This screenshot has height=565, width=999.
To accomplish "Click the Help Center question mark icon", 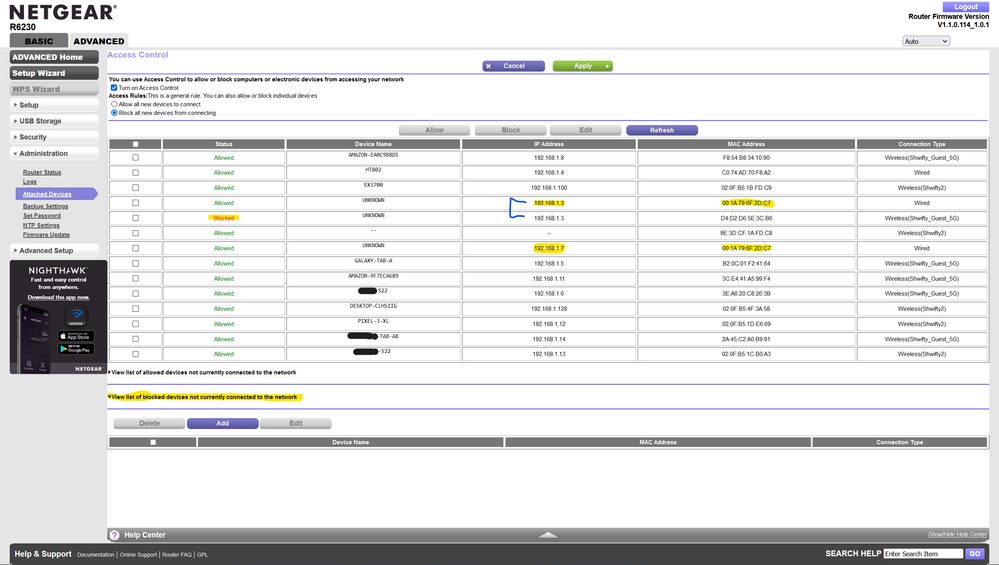I will click(x=114, y=536).
